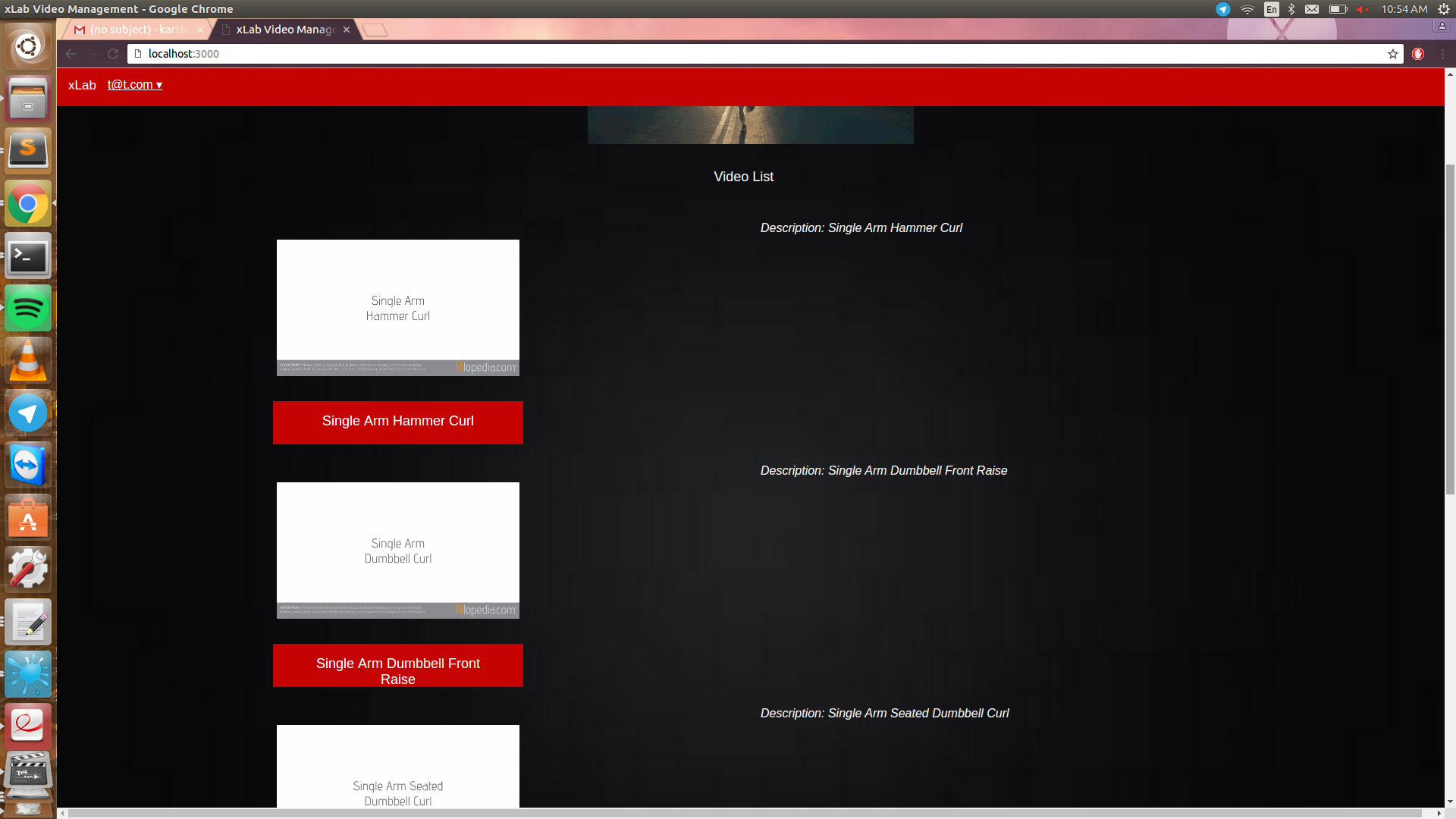Click the Chrome reload page icon
The width and height of the screenshot is (1456, 819).
113,54
